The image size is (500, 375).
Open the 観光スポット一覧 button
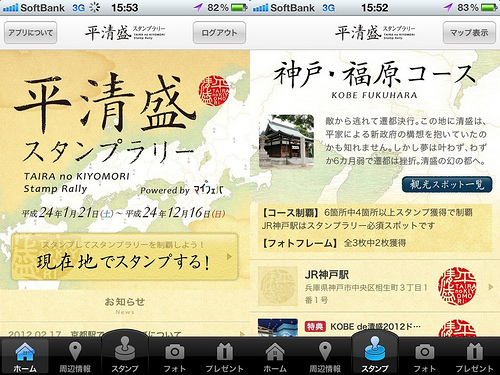(x=447, y=184)
